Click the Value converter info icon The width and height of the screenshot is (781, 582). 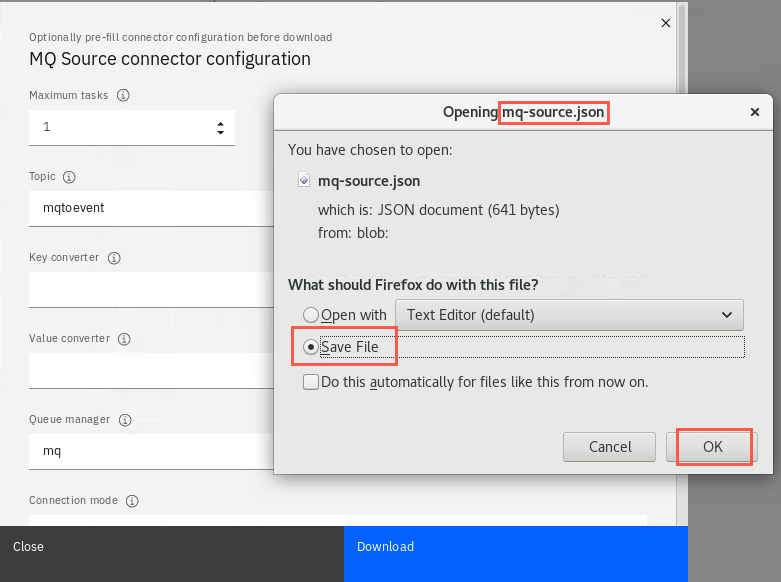click(124, 339)
